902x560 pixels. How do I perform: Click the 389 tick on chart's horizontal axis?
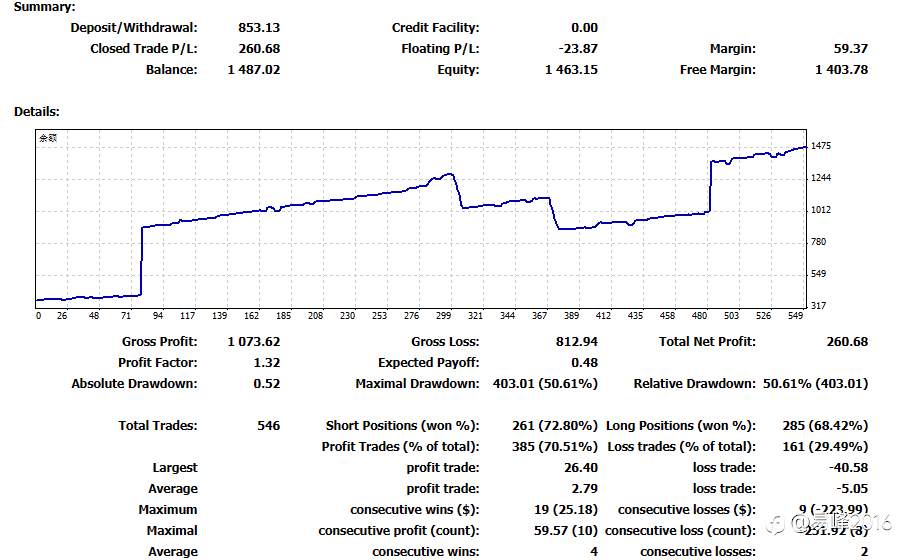571,315
